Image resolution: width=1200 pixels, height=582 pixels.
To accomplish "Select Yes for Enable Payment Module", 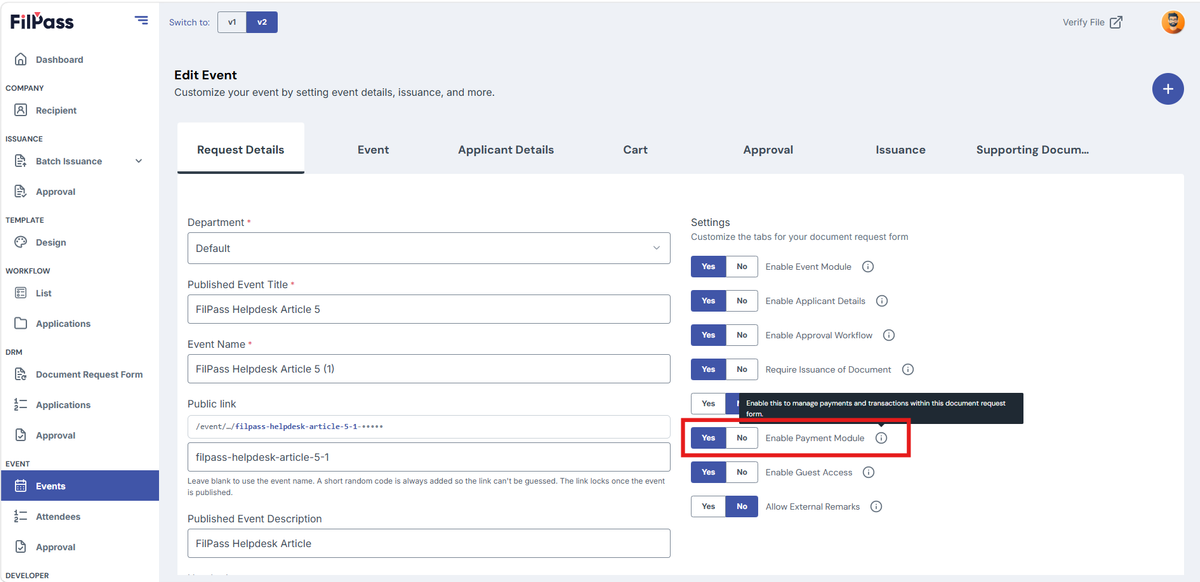I will pyautogui.click(x=708, y=438).
